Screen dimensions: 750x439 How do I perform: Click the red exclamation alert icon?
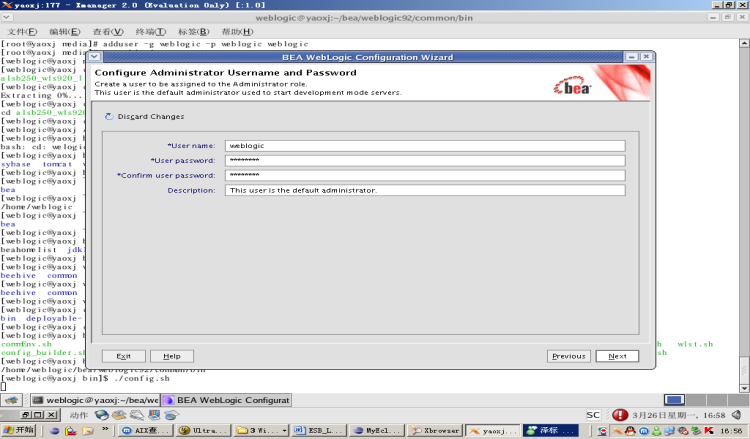click(620, 415)
